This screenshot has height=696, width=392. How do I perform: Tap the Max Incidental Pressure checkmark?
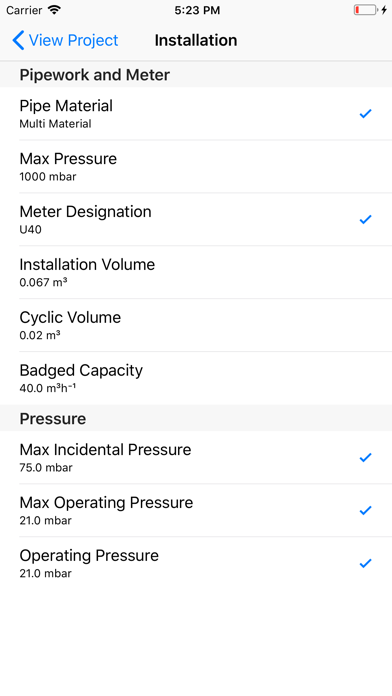coord(365,457)
